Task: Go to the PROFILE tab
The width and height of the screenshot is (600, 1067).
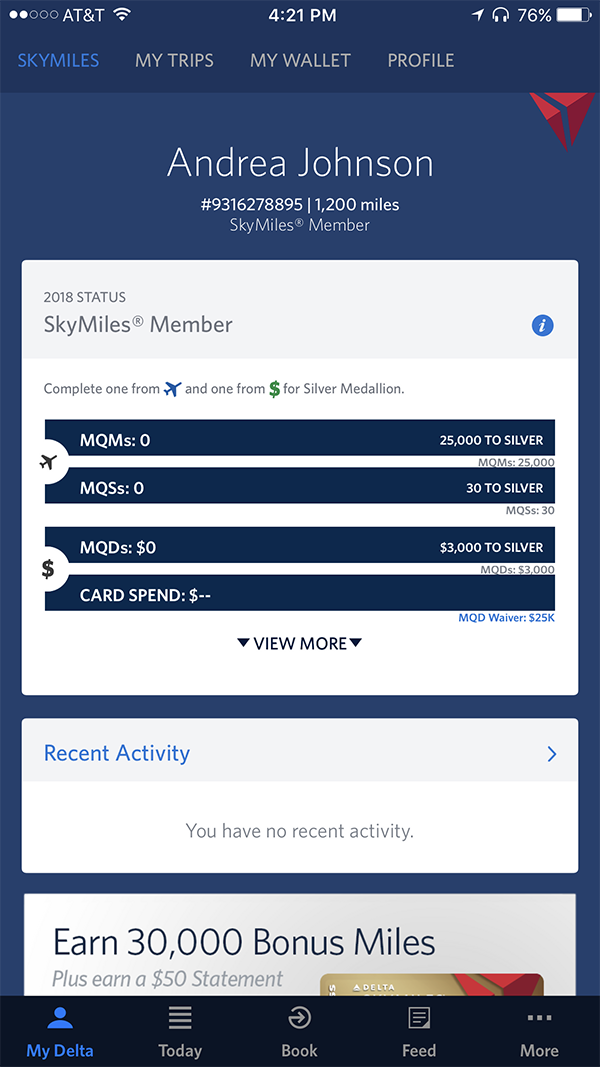Action: click(420, 60)
